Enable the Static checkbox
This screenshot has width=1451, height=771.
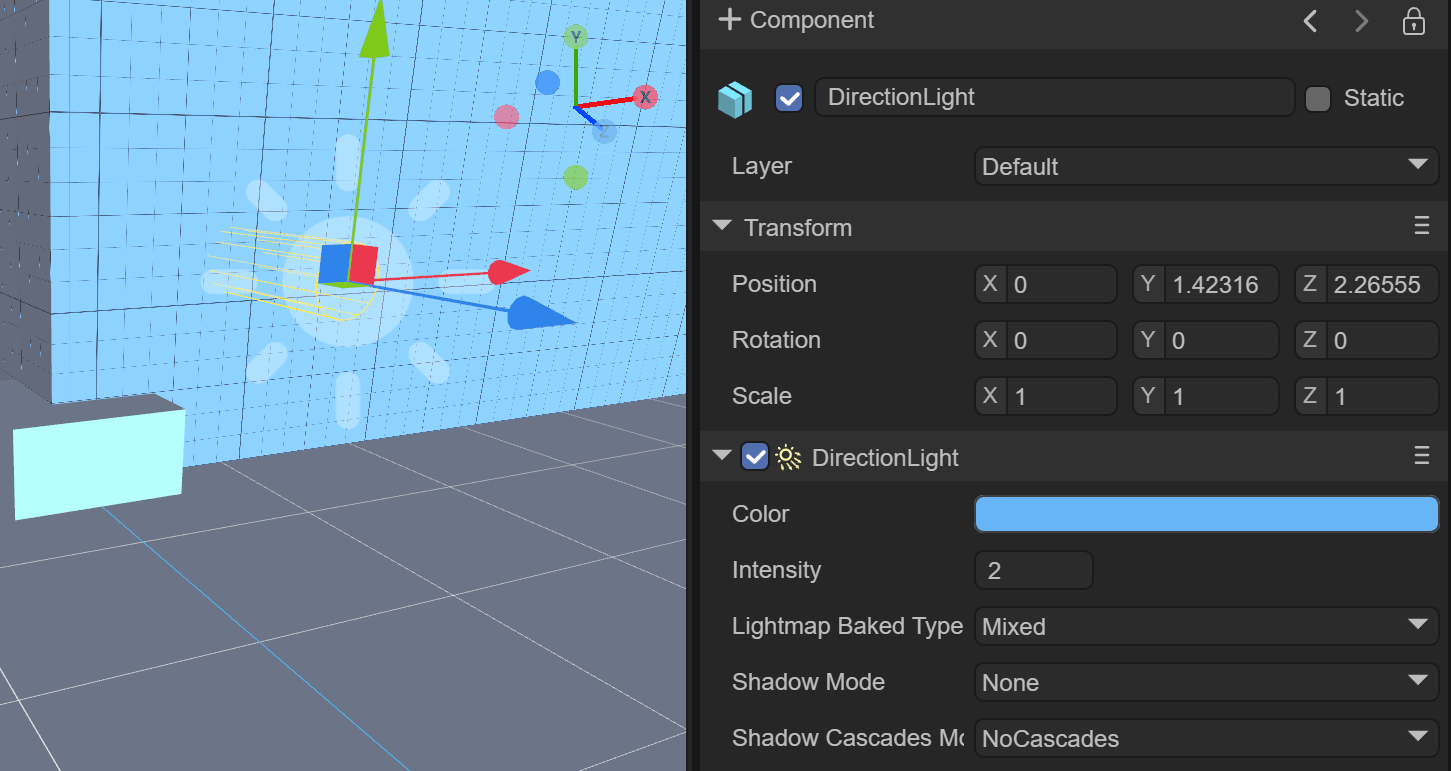click(x=1318, y=99)
